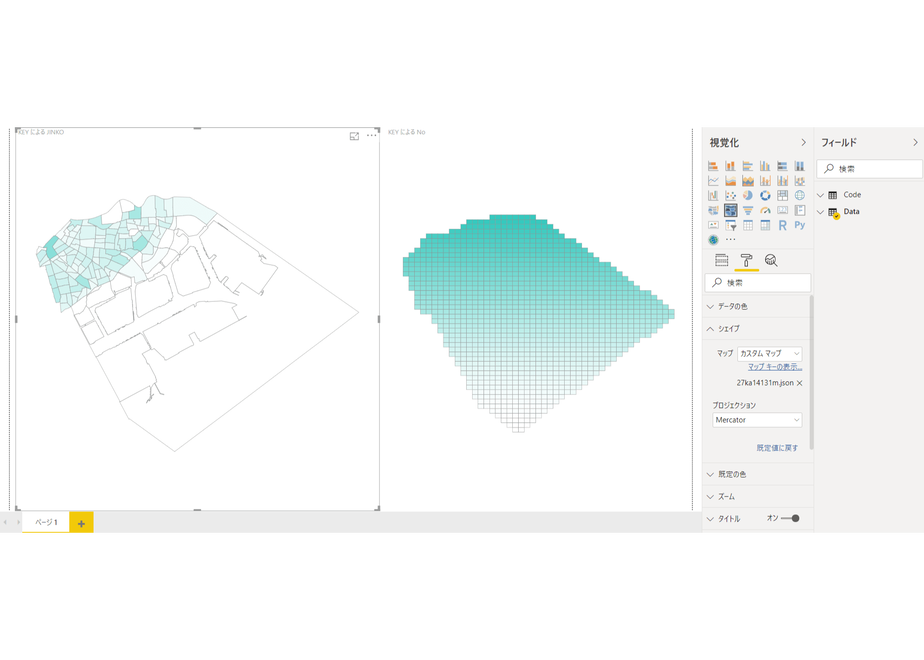Select line and stacked column chart visual
The width and height of the screenshot is (924, 660).
point(765,180)
